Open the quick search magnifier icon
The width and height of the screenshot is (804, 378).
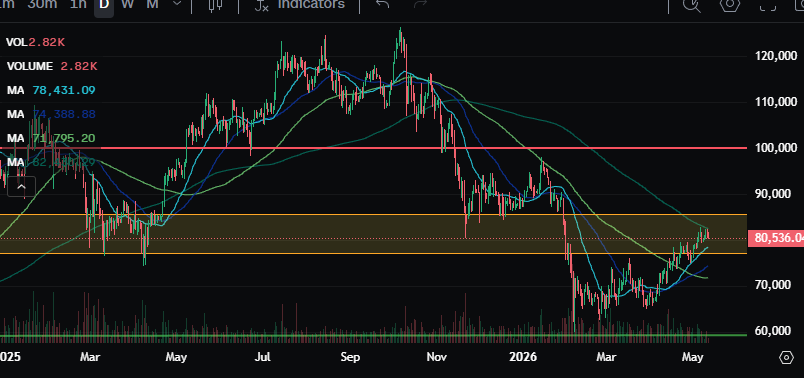[x=692, y=5]
